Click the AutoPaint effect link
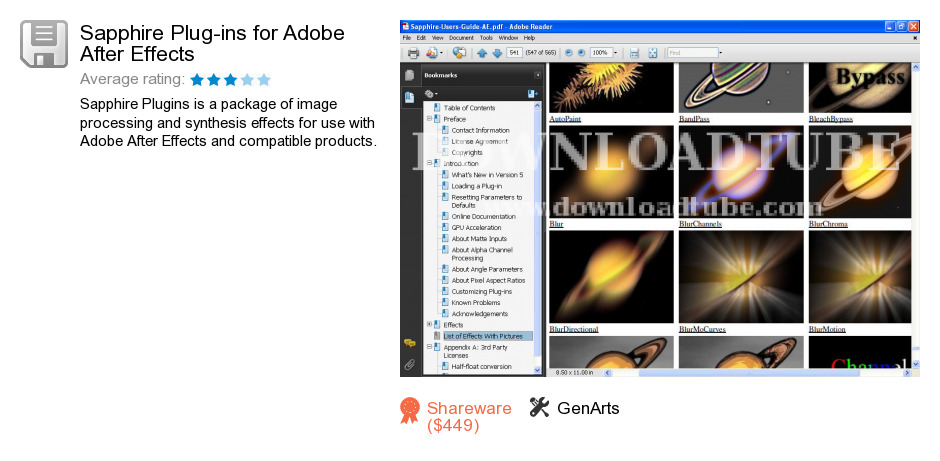The height and width of the screenshot is (461, 940). 565,119
